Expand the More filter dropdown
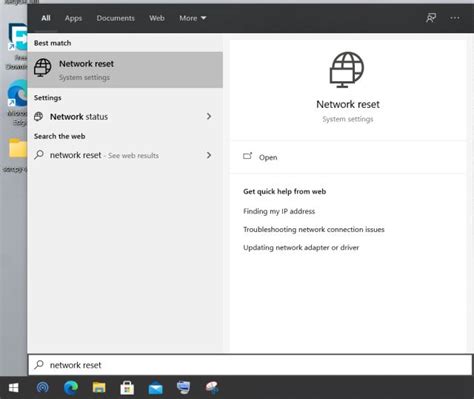The width and height of the screenshot is (474, 399). pyautogui.click(x=192, y=18)
